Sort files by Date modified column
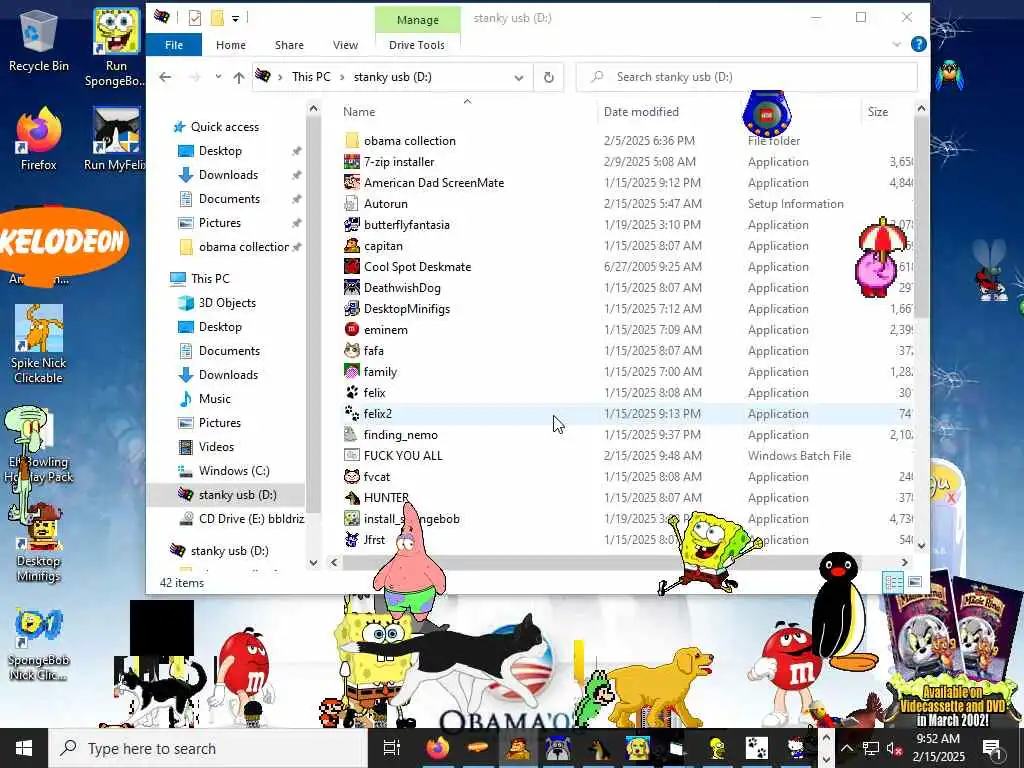This screenshot has width=1024, height=768. (x=641, y=112)
